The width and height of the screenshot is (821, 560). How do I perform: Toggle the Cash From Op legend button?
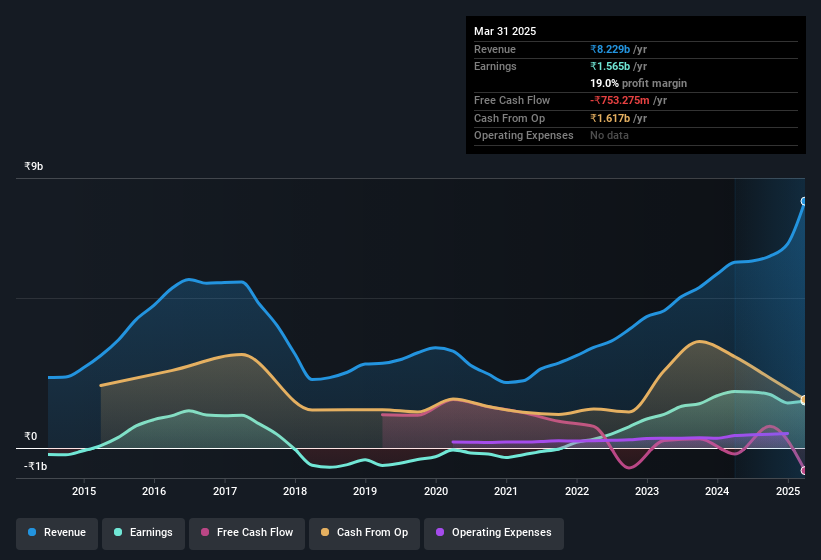(364, 533)
